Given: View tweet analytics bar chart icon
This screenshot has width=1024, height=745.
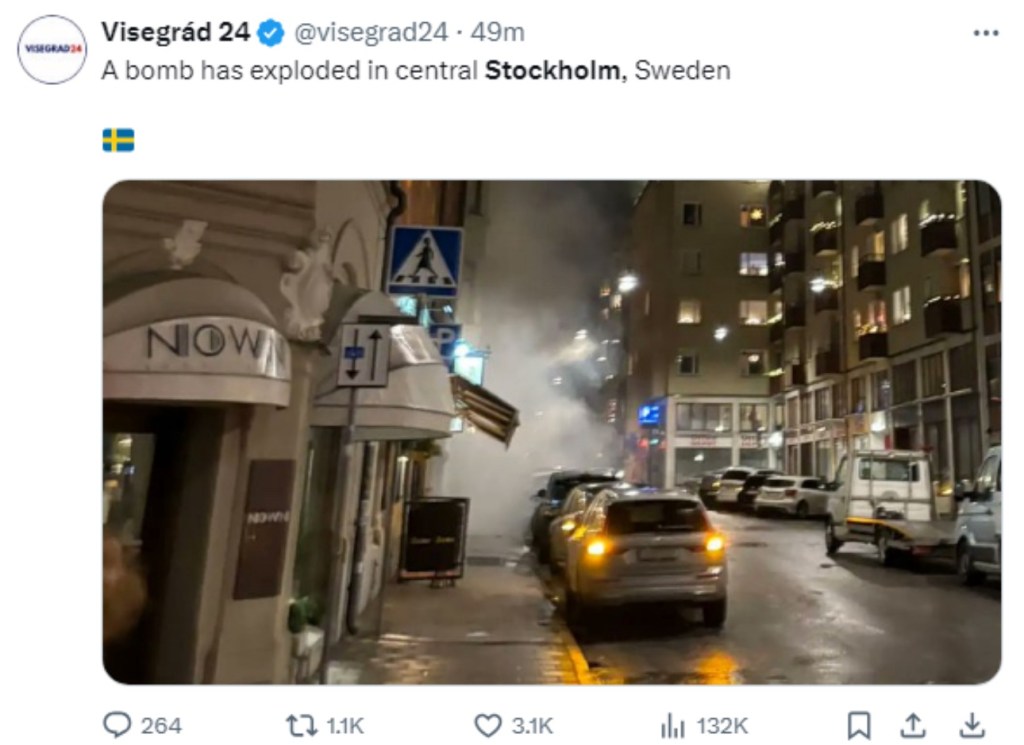Looking at the screenshot, I should click(x=673, y=725).
